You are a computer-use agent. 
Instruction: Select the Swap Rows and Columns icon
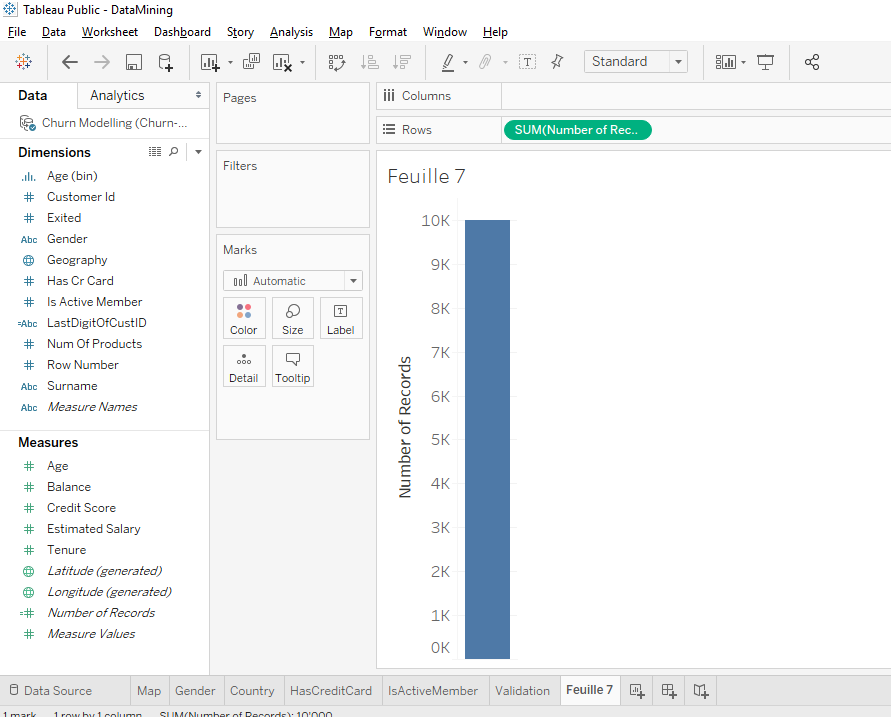coord(337,62)
